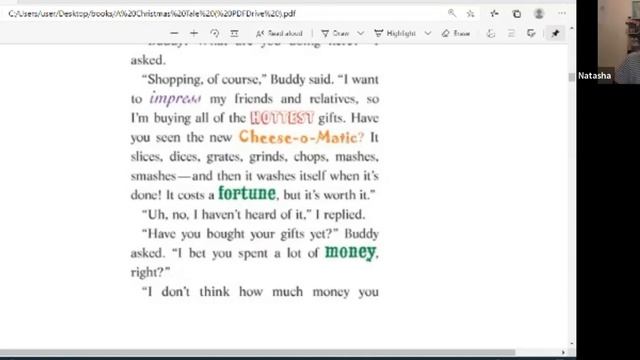This screenshot has height=360, width=640.
Task: Start Read aloud
Action: click(x=279, y=33)
